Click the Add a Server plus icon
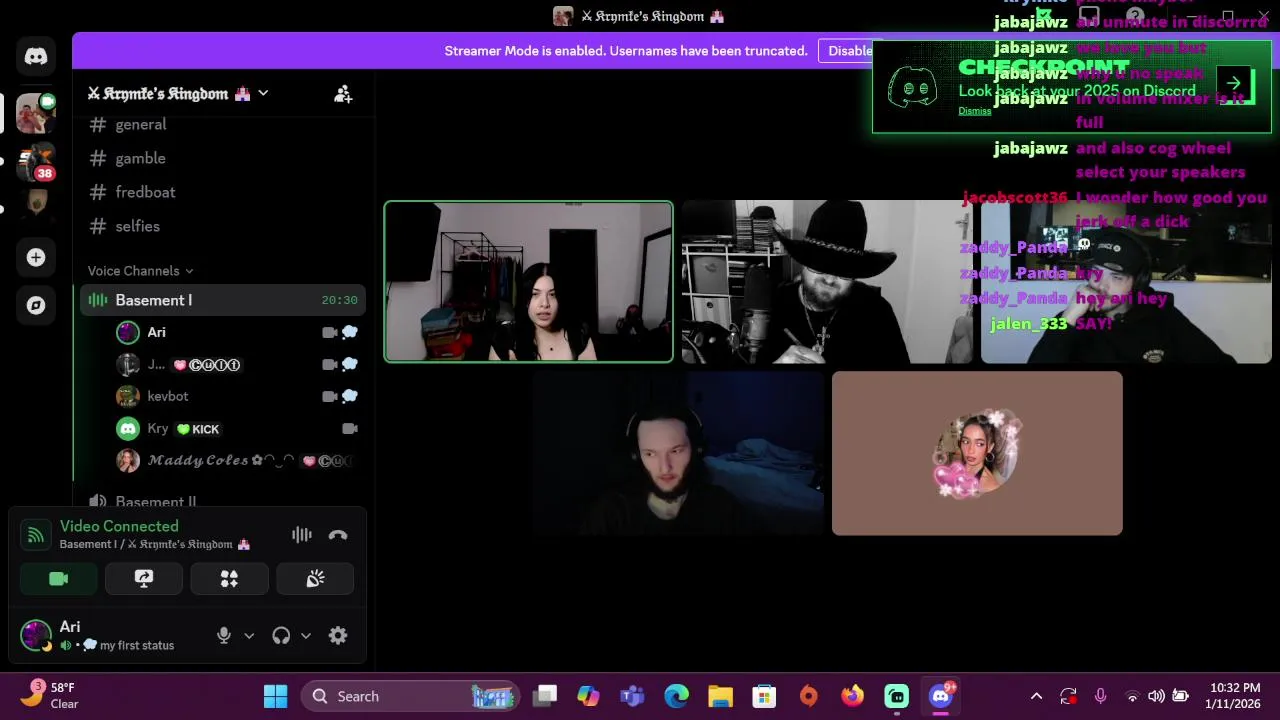1280x720 pixels. point(36,257)
